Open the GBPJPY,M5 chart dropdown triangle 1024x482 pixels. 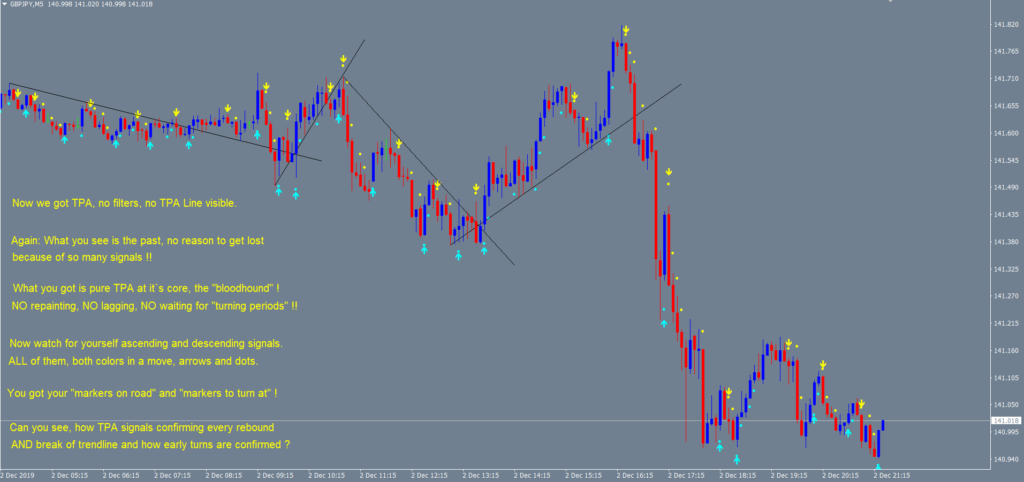(x=5, y=5)
